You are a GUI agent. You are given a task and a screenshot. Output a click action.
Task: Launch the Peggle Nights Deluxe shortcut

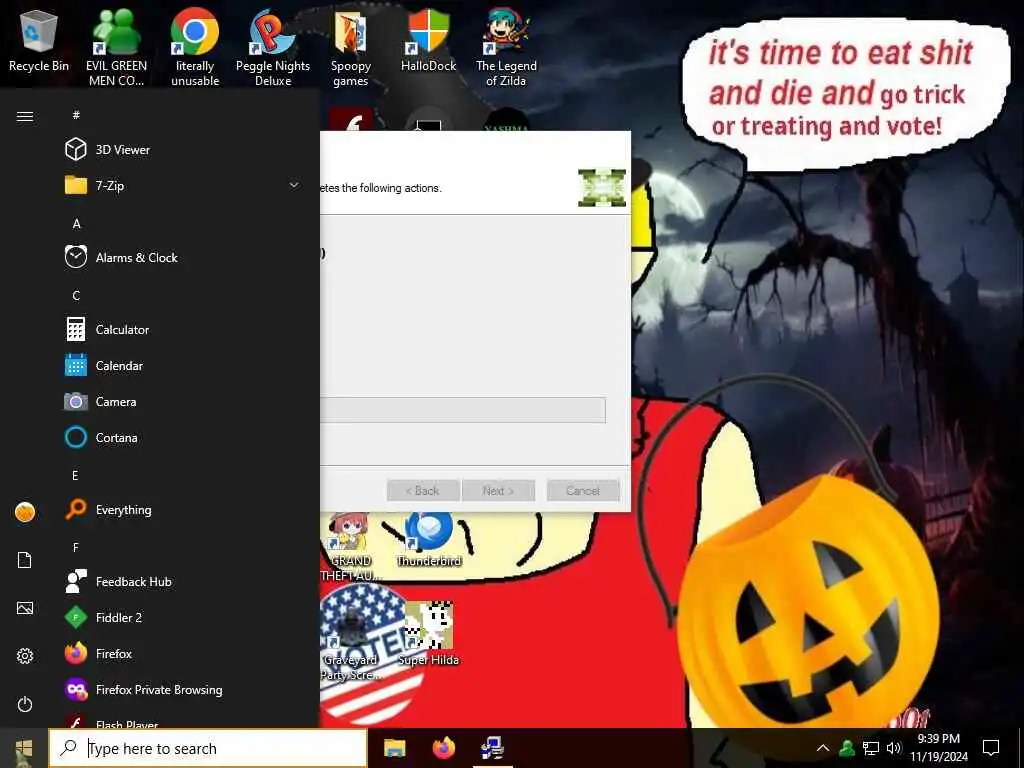click(x=273, y=47)
